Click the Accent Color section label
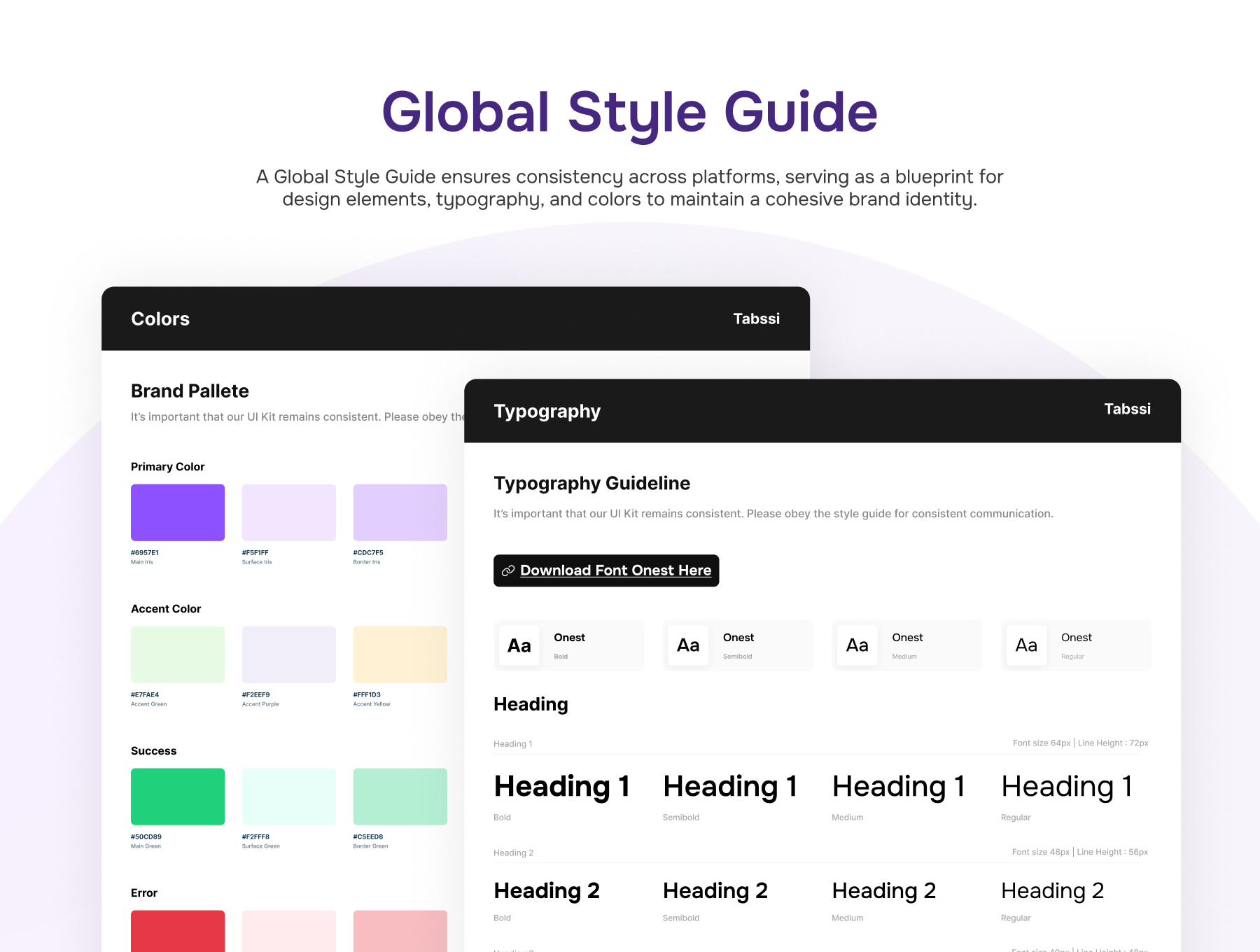1260x952 pixels. 166,609
